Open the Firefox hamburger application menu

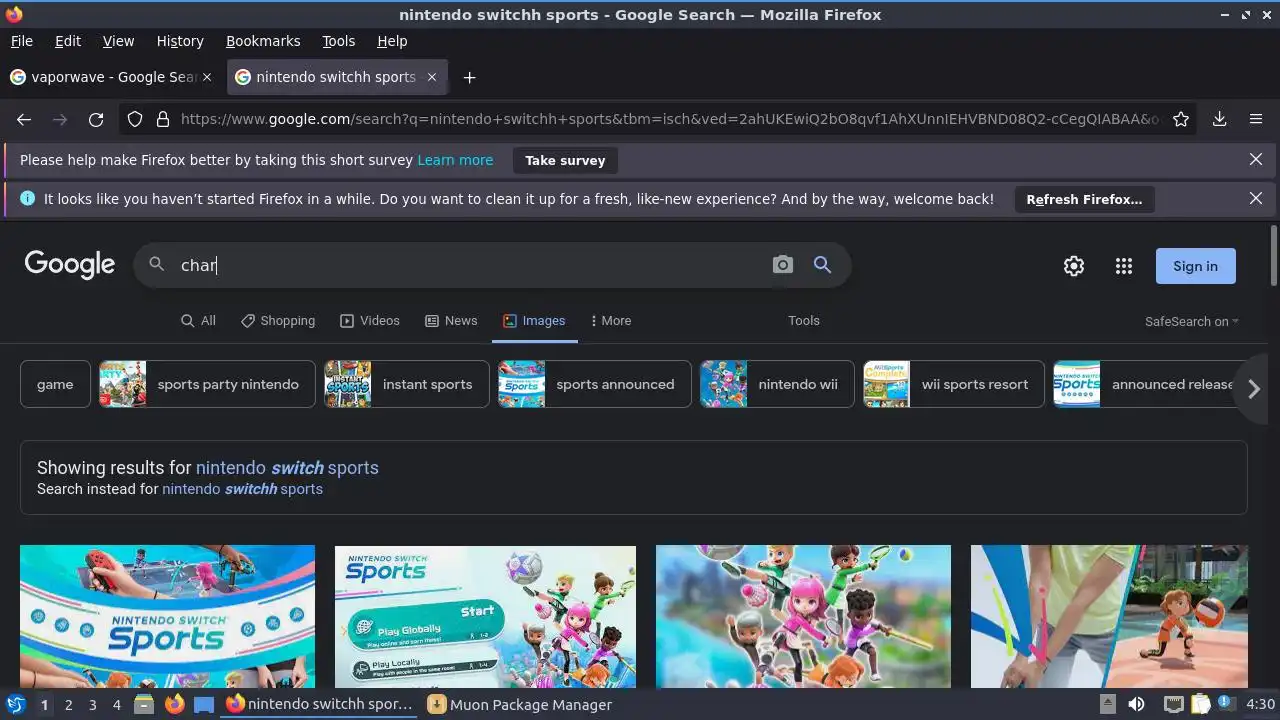click(1256, 119)
